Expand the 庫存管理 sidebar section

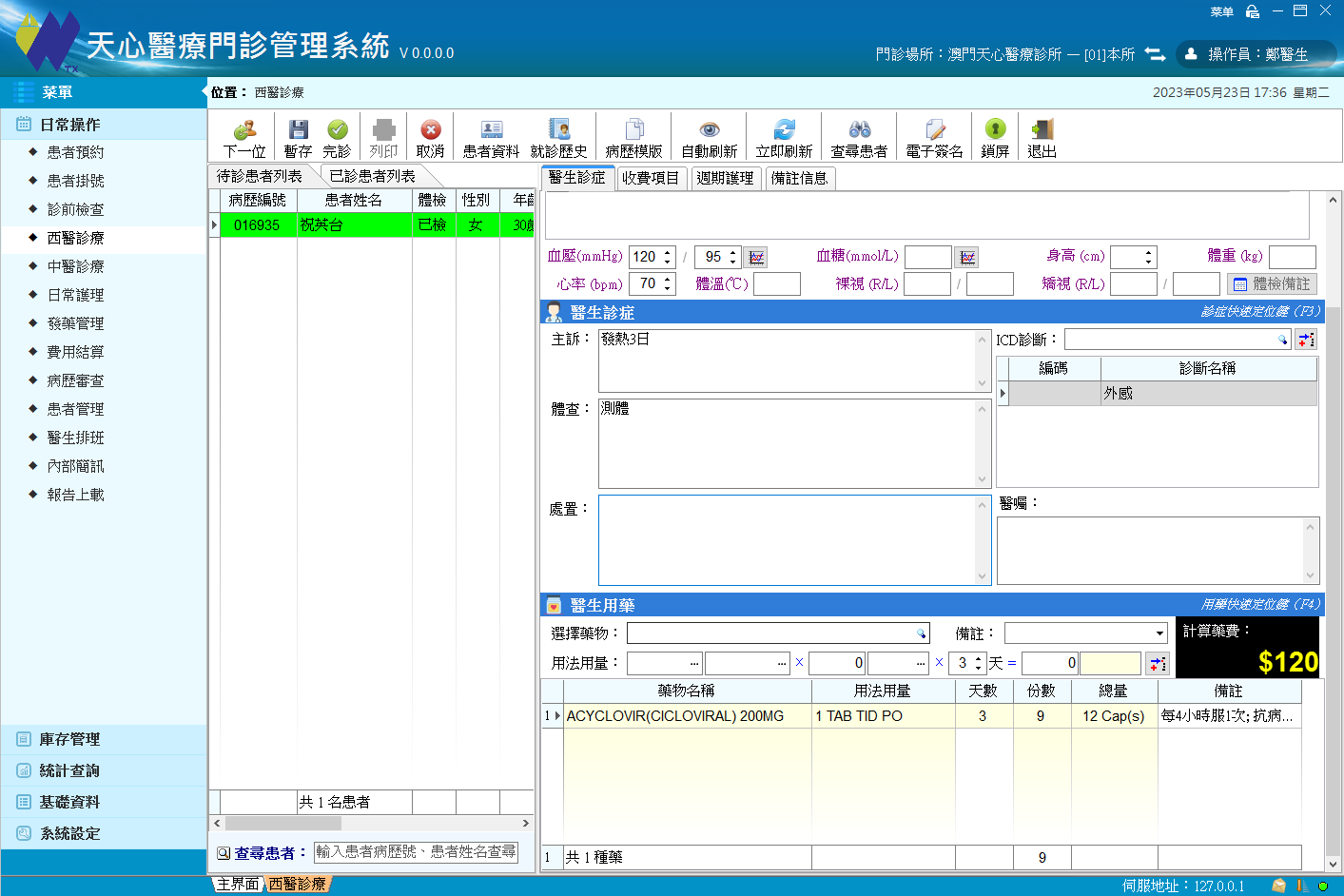(x=104, y=740)
